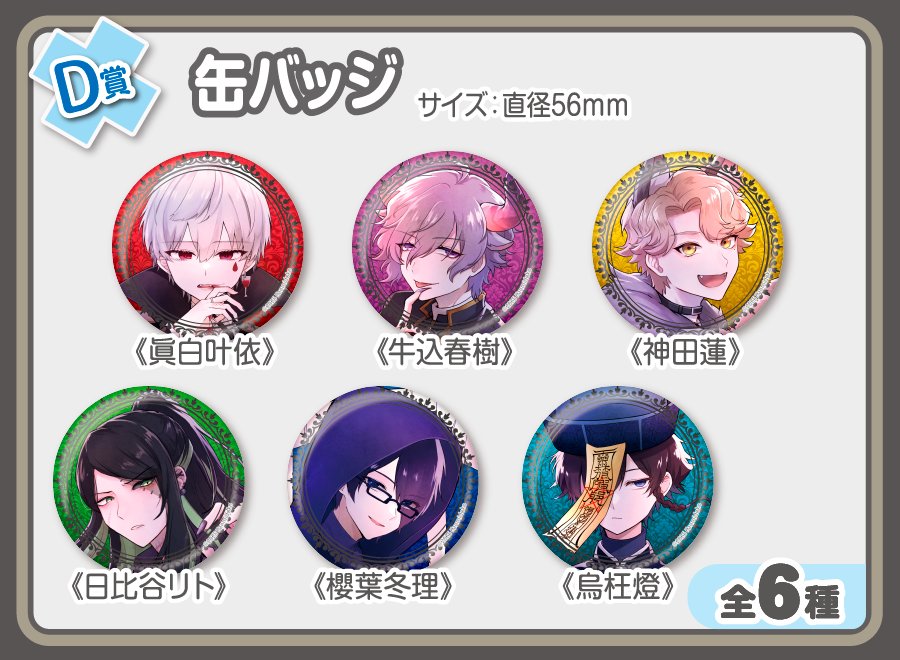Click the name label 《眞白叶依》
The image size is (900, 660).
[205, 352]
